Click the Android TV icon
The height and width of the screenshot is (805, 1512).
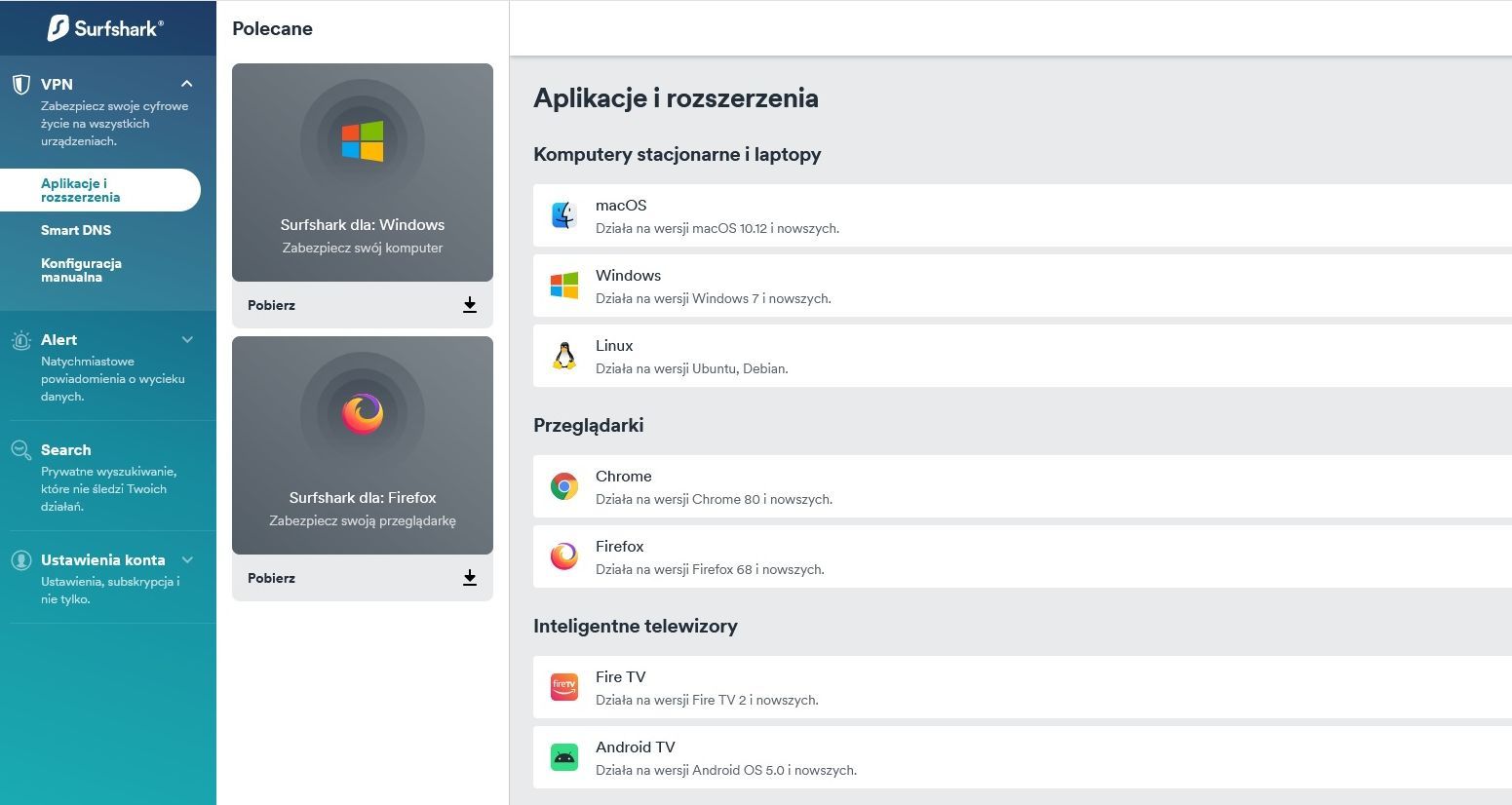coord(564,757)
